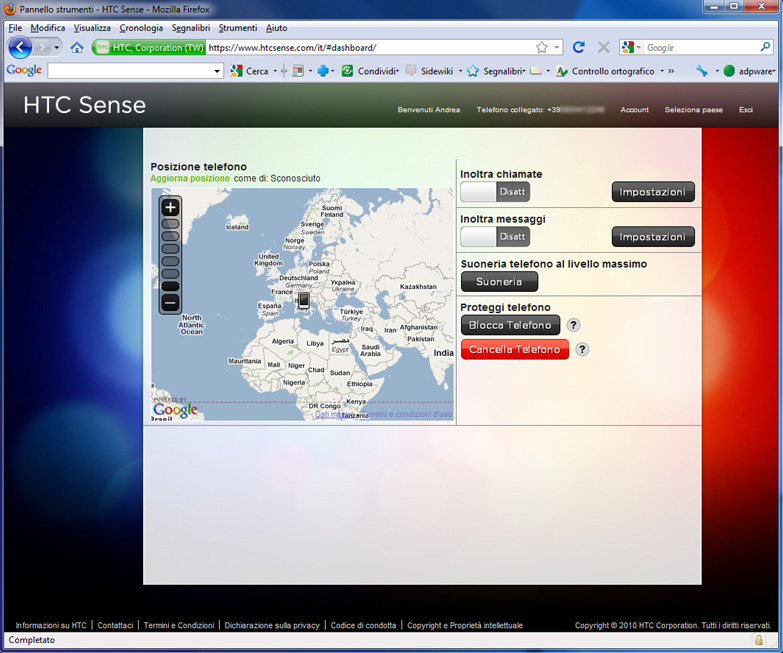Open help icon next to Cancella Telefono
The image size is (783, 653).
click(x=582, y=349)
